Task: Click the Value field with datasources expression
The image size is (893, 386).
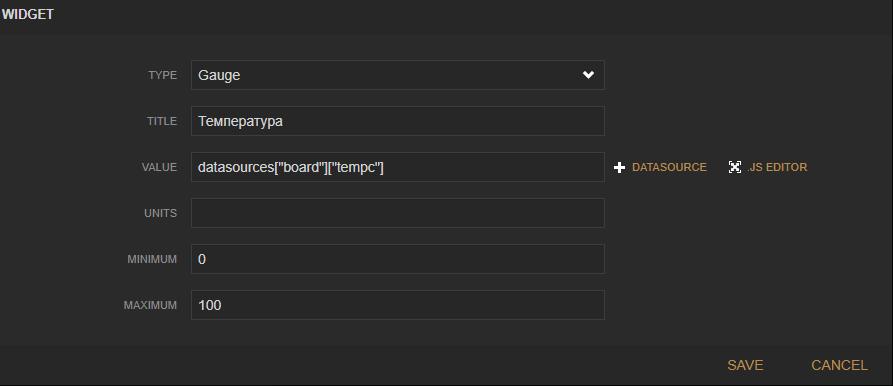Action: pos(398,167)
